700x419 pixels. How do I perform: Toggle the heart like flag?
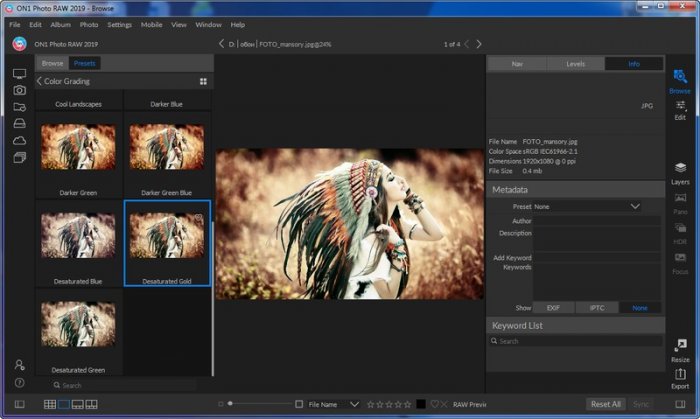[x=434, y=404]
